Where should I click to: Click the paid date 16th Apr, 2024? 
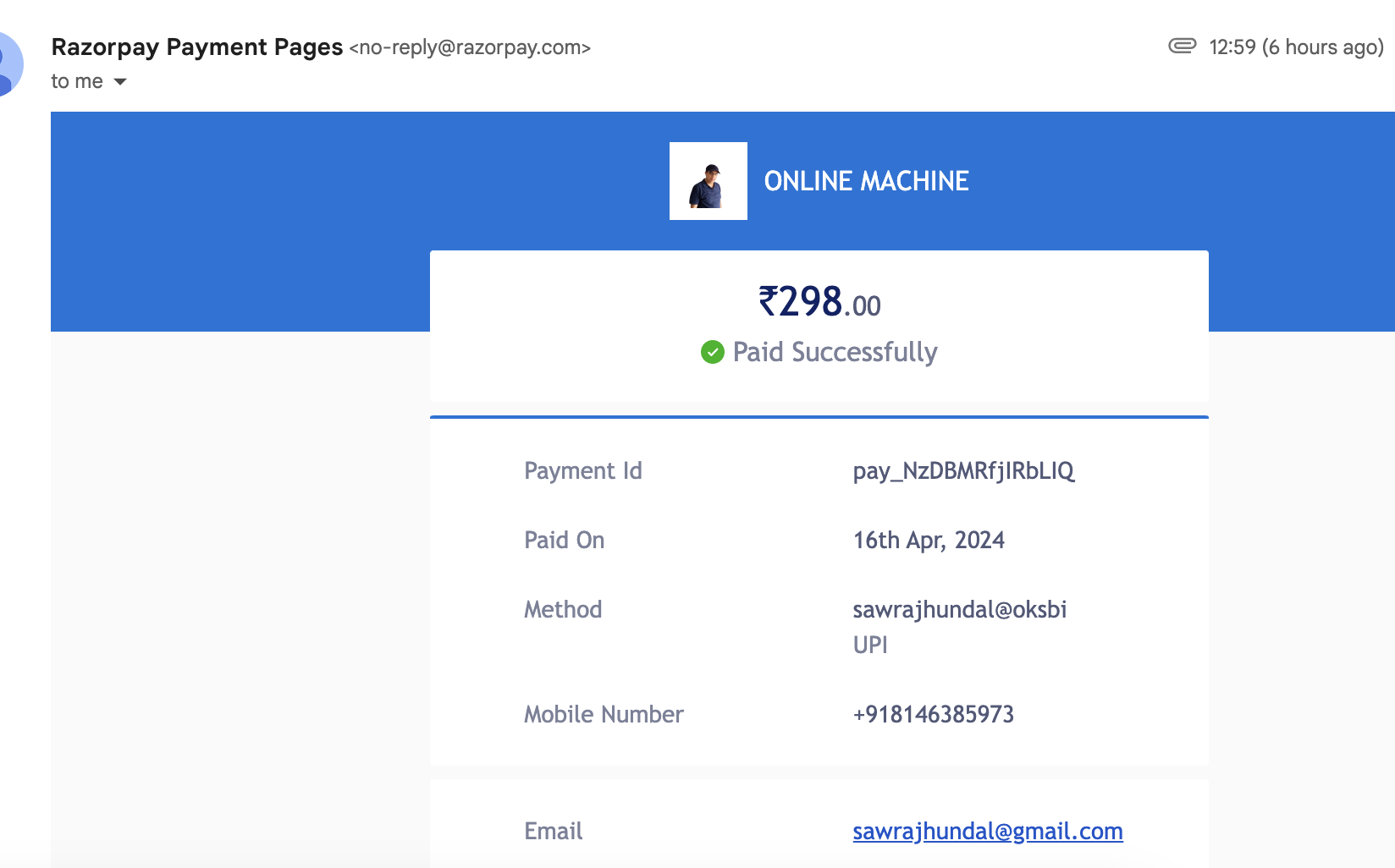[929, 540]
